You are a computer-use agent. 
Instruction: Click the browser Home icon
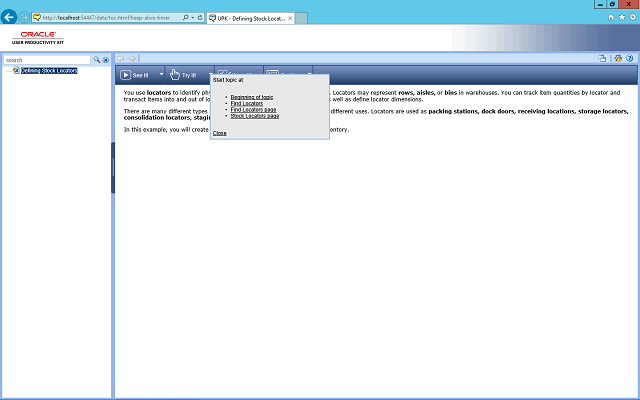pyautogui.click(x=611, y=17)
